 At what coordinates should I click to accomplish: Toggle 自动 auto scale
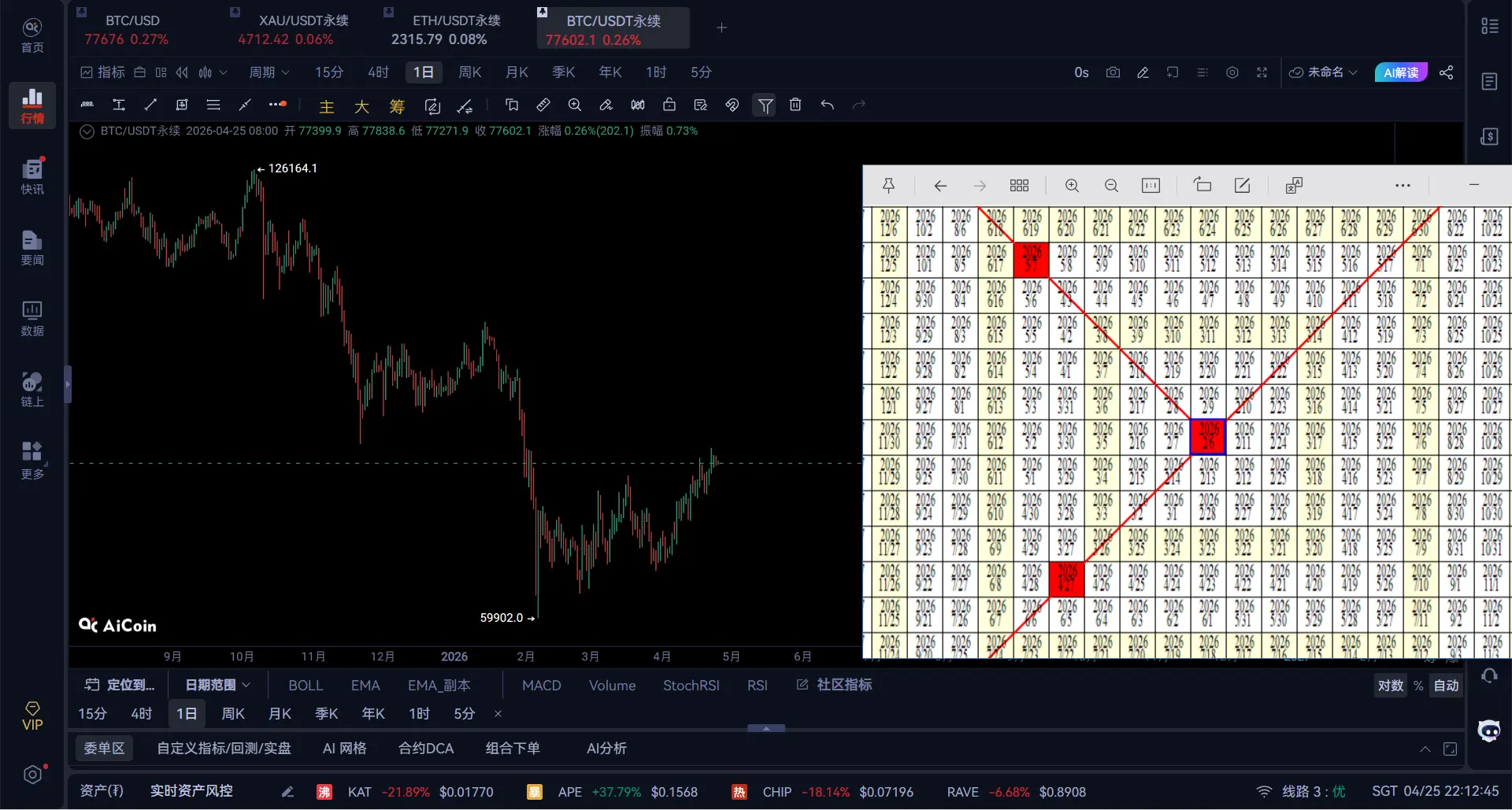click(x=1446, y=686)
